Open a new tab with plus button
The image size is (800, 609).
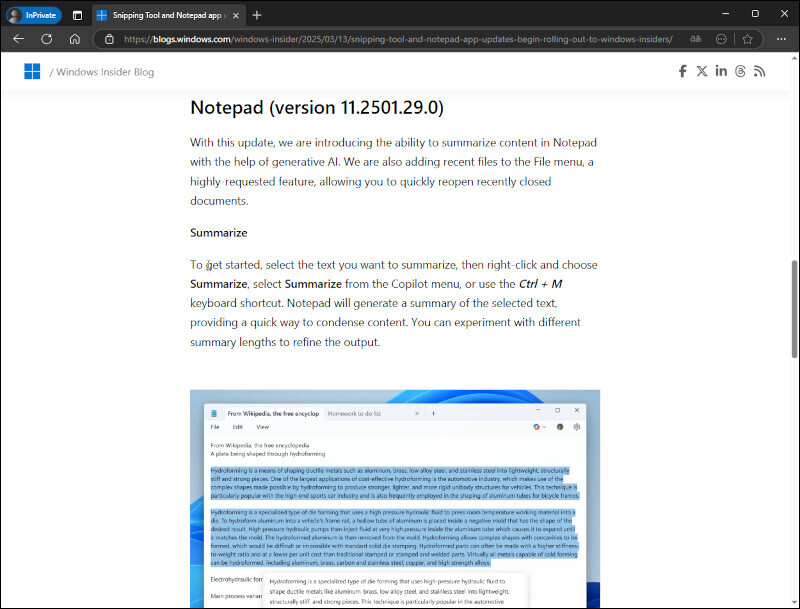(257, 15)
